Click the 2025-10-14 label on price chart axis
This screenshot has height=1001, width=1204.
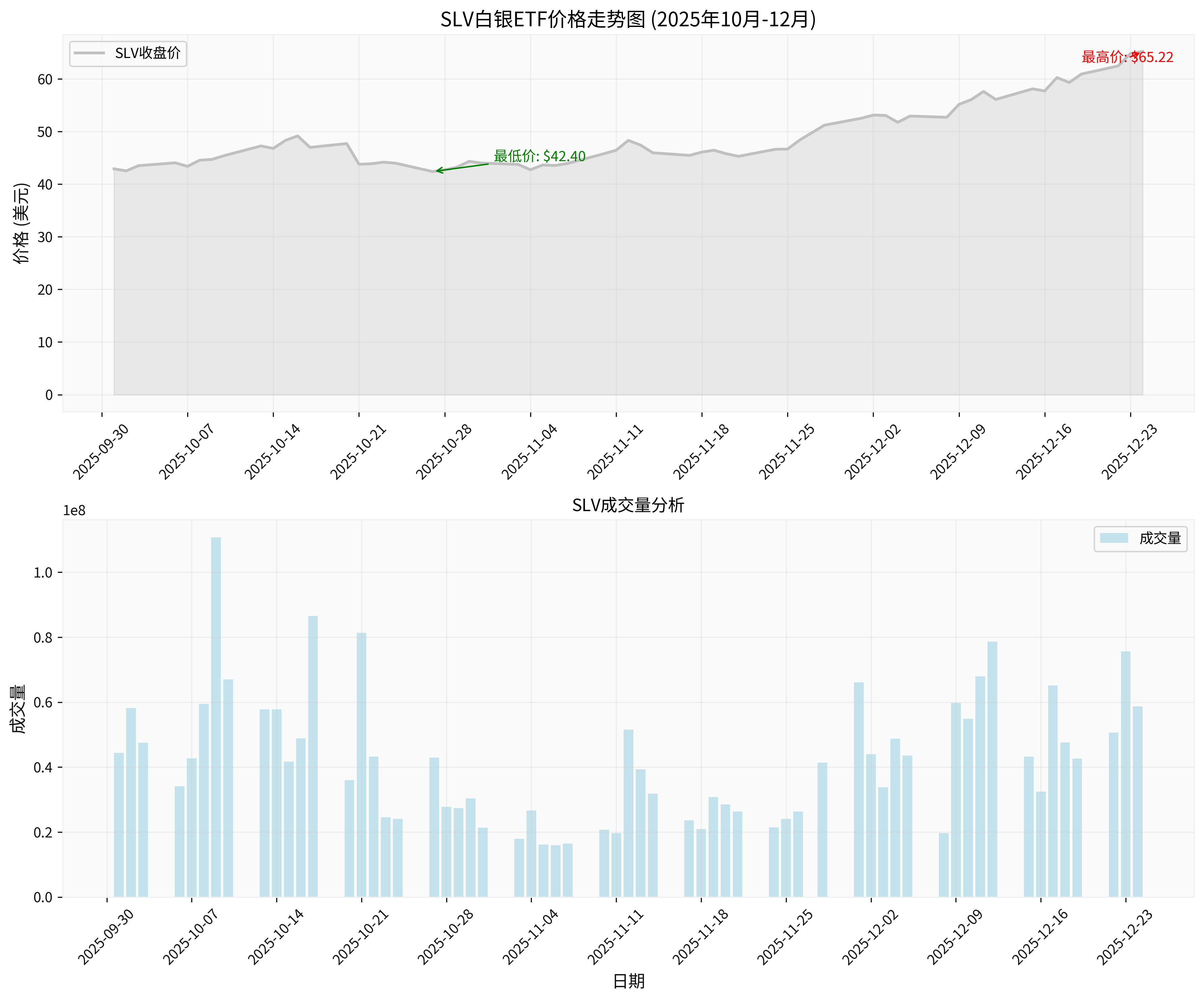273,452
